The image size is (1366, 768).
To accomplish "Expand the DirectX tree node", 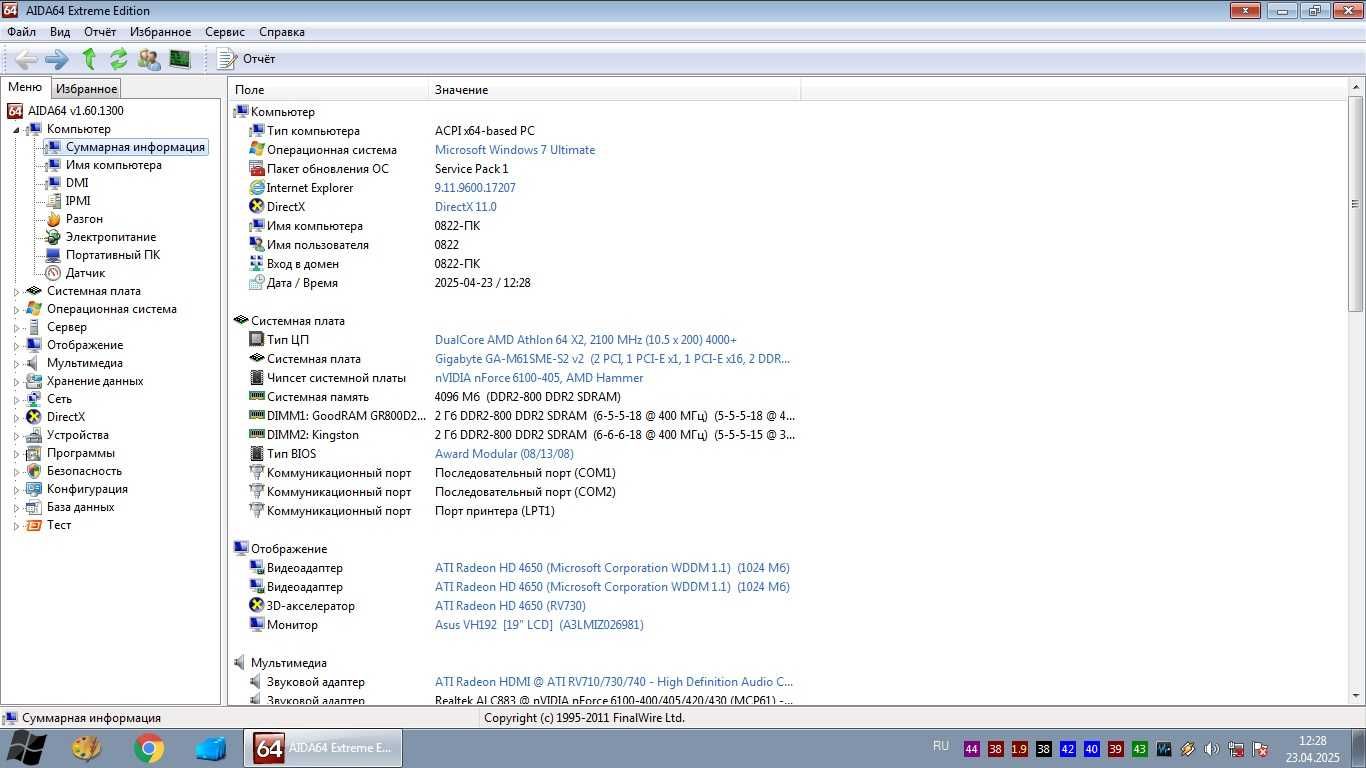I will tap(16, 417).
